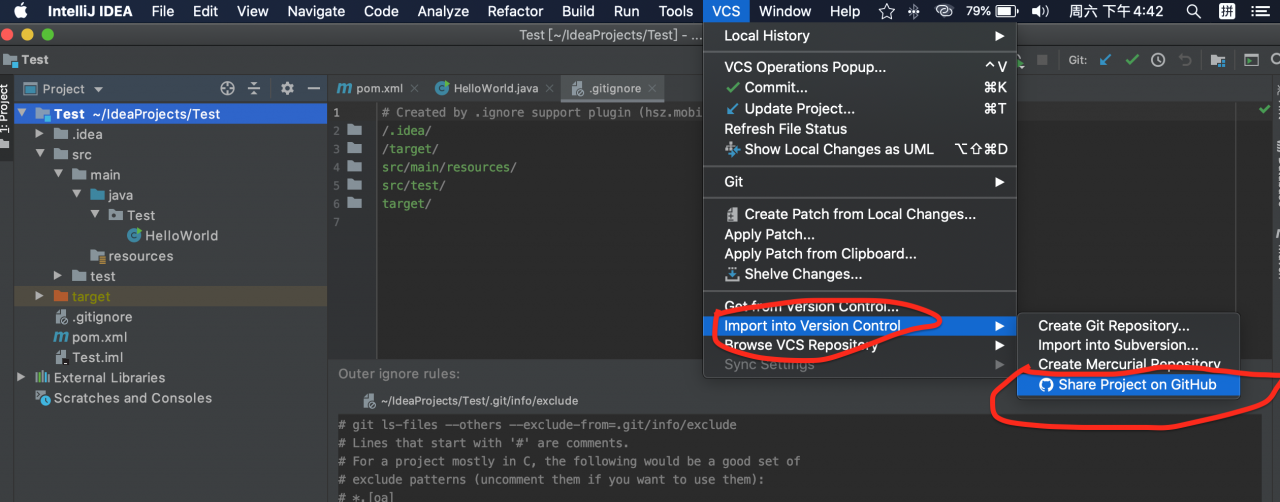This screenshot has height=502, width=1280.
Task: Click the macOS volume speaker icon
Action: point(1041,12)
